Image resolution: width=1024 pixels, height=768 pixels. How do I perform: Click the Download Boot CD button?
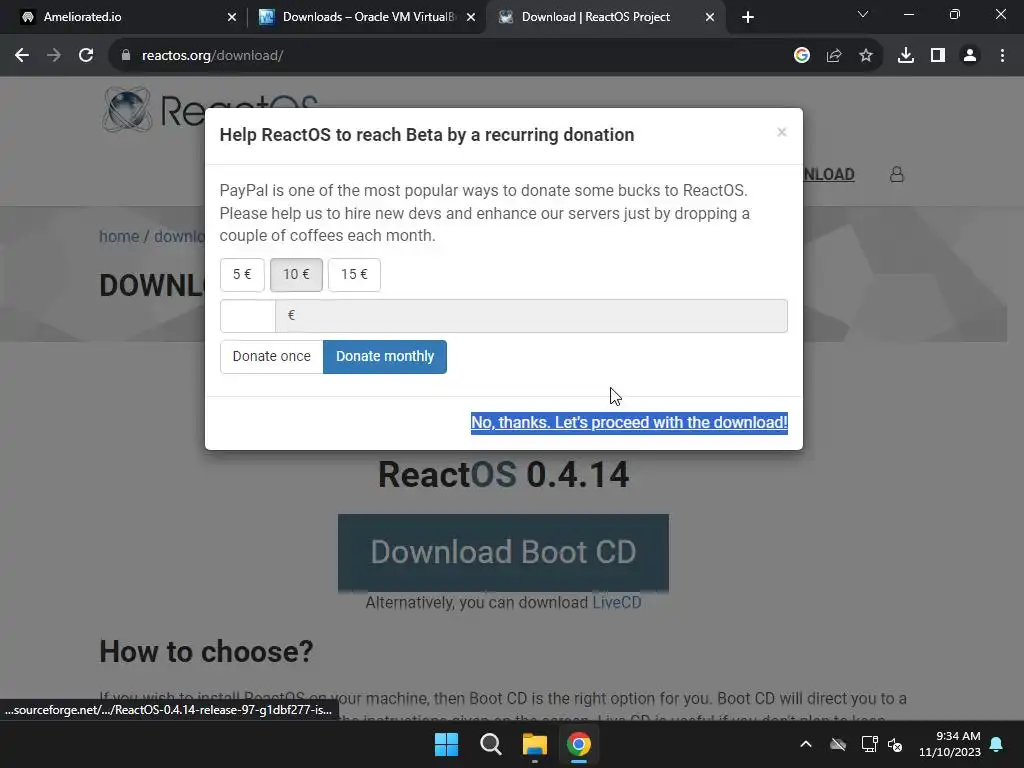point(503,552)
